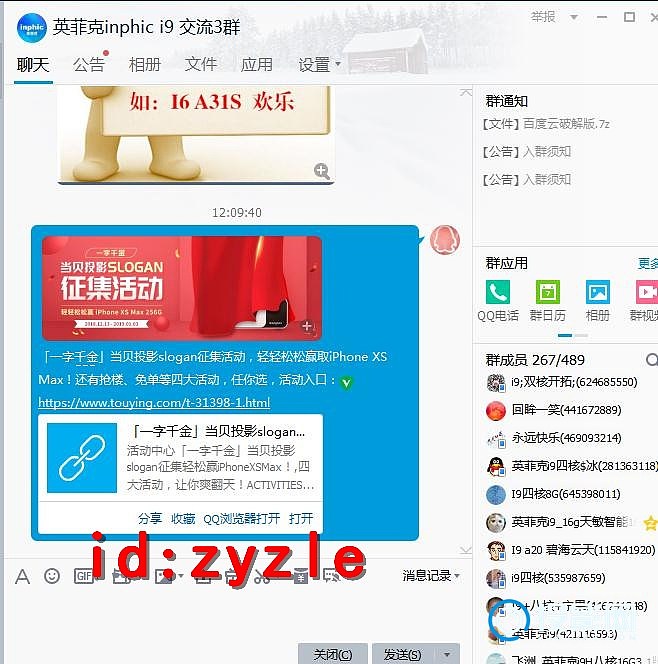Open the 应用 tab
The width and height of the screenshot is (658, 664).
[x=257, y=65]
